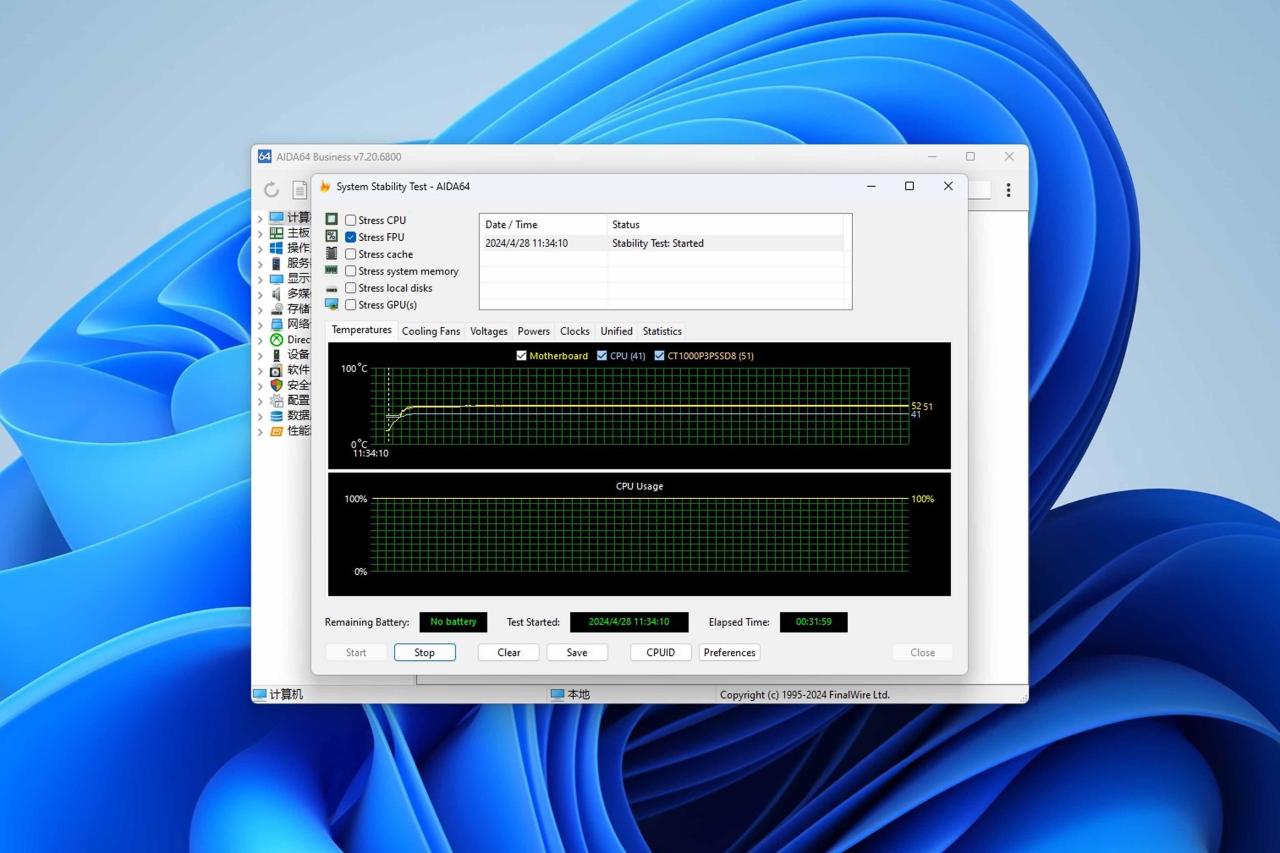This screenshot has height=853, width=1280.
Task: Select the 多媒体 speaker icon in the tree
Action: point(277,294)
